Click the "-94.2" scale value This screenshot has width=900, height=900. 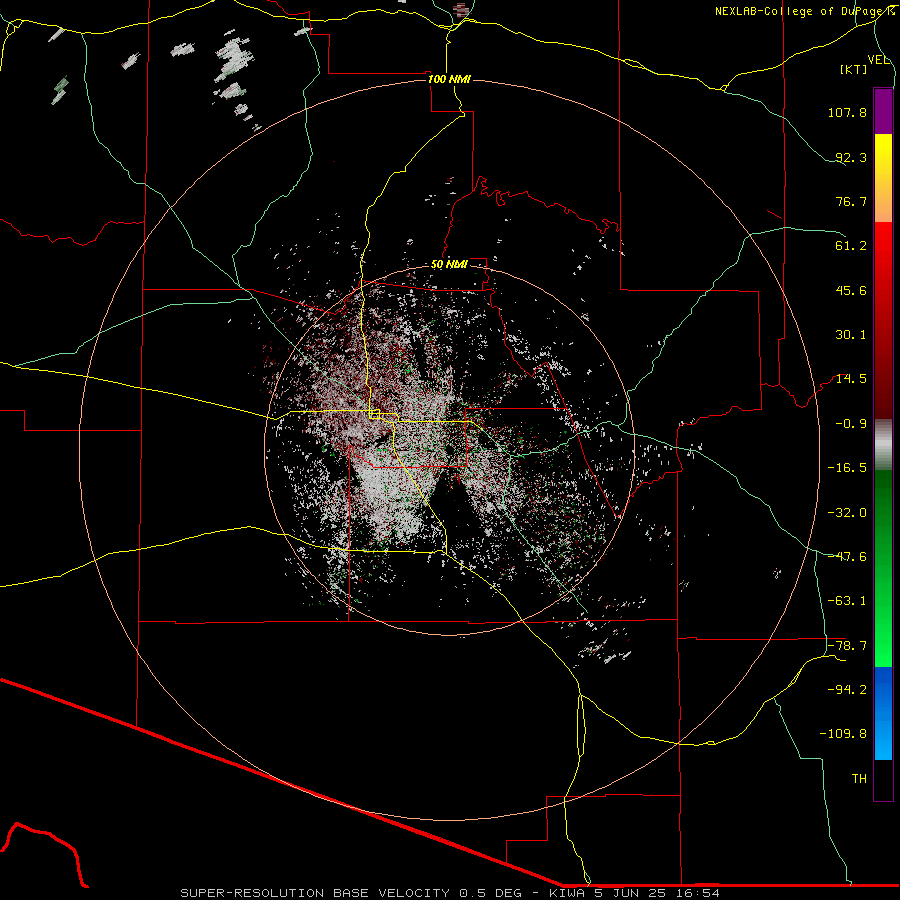pyautogui.click(x=847, y=689)
